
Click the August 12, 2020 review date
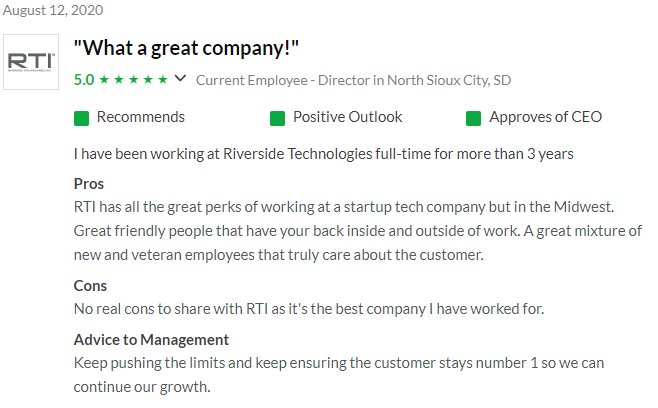[x=53, y=10]
